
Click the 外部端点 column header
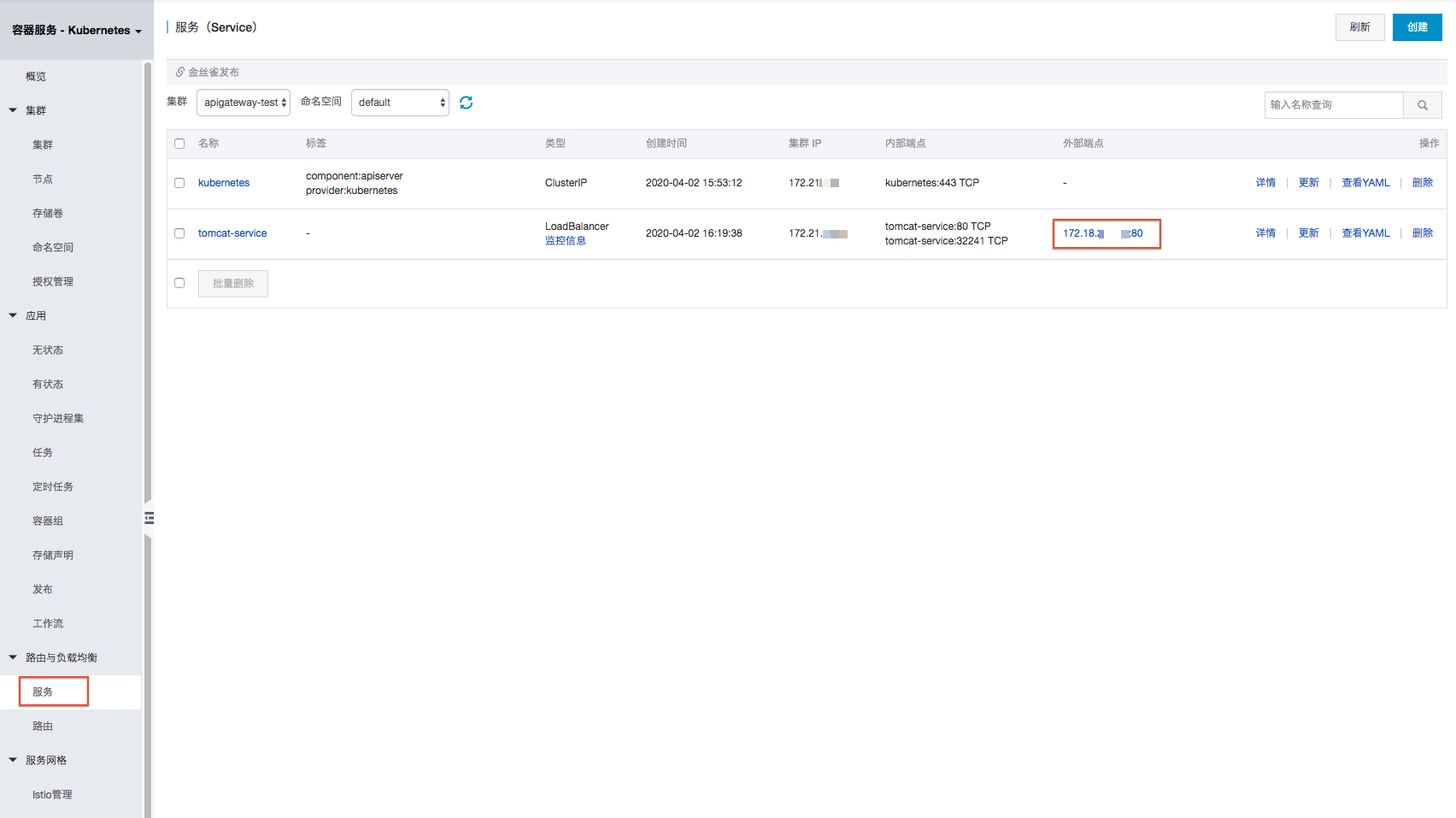pos(1083,144)
